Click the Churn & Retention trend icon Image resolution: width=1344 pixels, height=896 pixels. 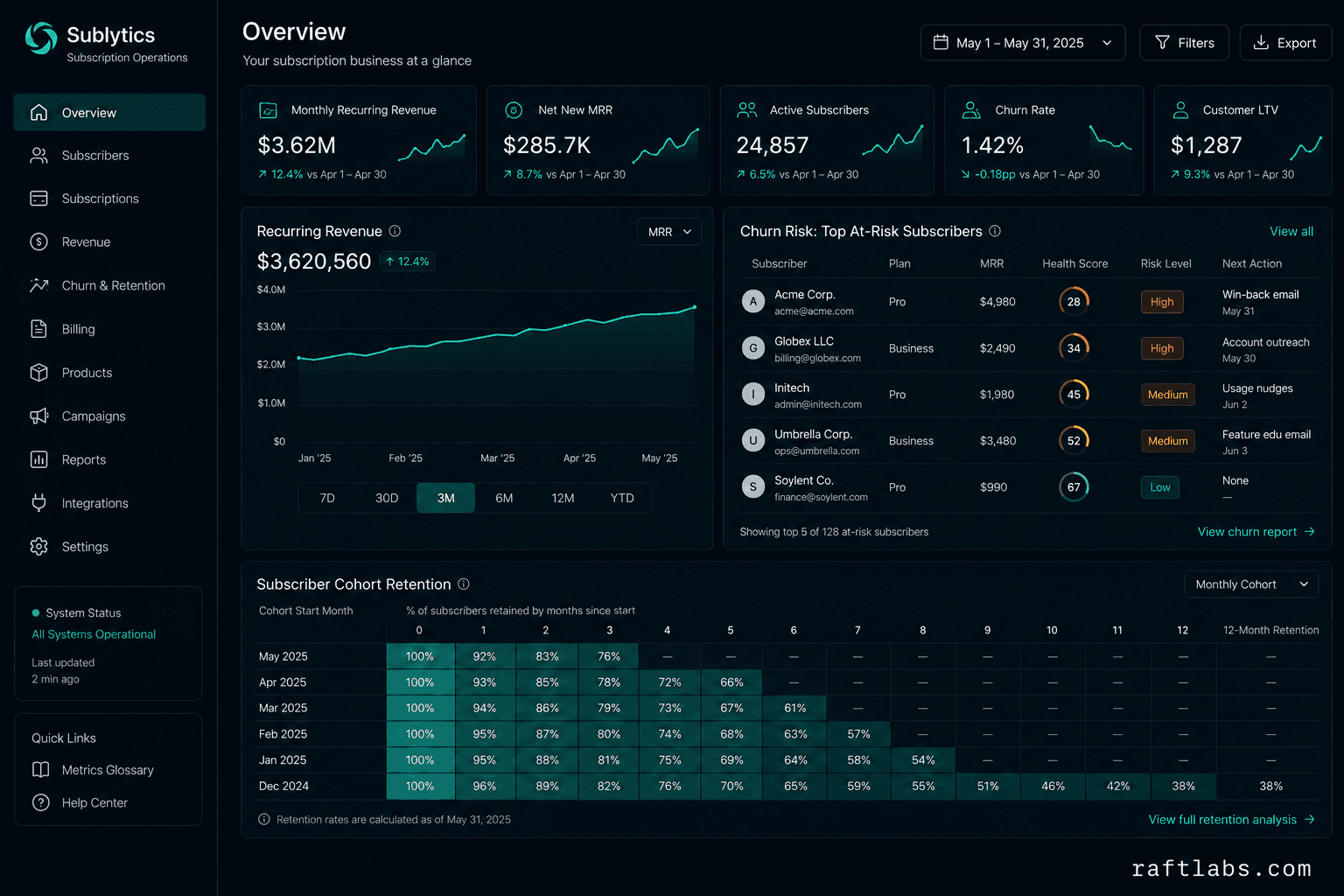click(38, 285)
